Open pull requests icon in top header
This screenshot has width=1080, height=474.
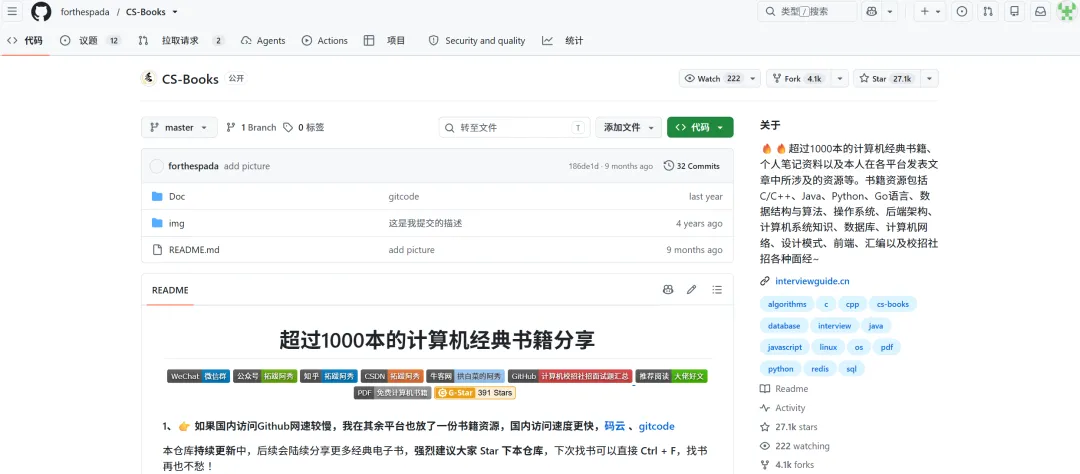coord(988,12)
